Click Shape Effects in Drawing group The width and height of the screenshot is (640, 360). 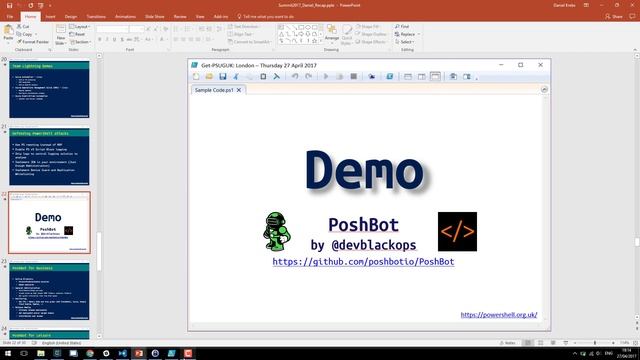pos(371,42)
